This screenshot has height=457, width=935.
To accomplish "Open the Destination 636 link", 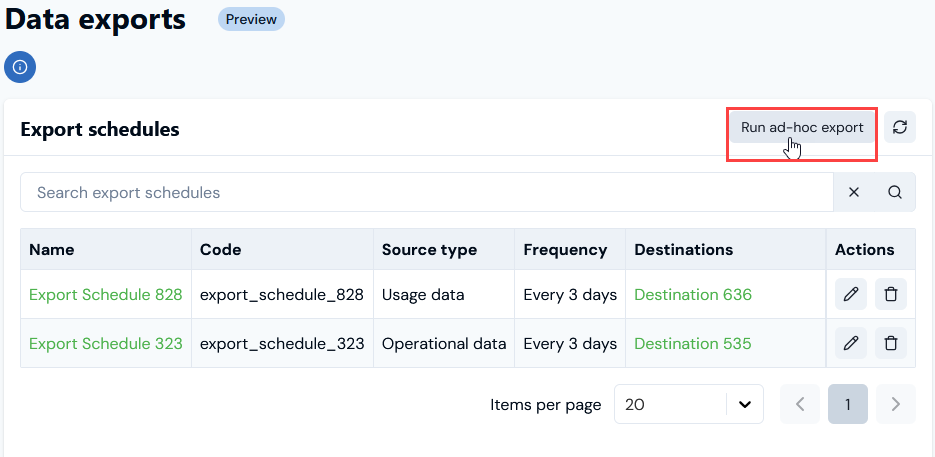I will [x=693, y=294].
